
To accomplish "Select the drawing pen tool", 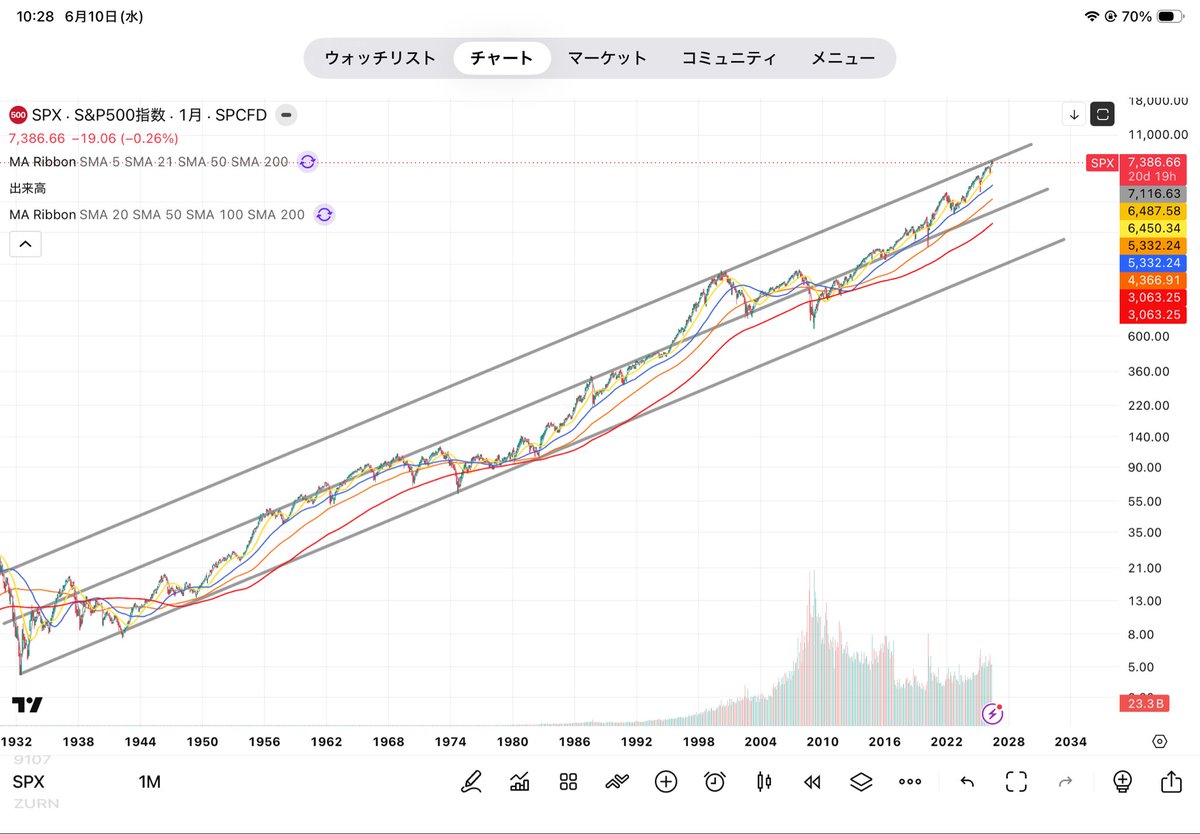I will (x=470, y=782).
